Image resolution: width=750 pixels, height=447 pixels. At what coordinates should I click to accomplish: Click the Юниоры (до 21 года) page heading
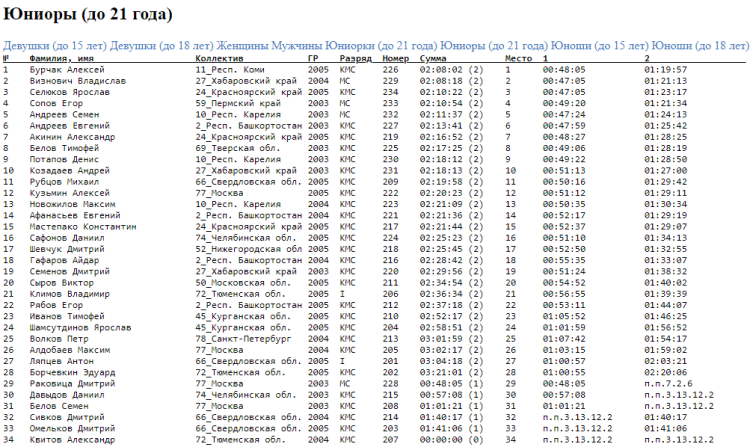[x=87, y=16]
